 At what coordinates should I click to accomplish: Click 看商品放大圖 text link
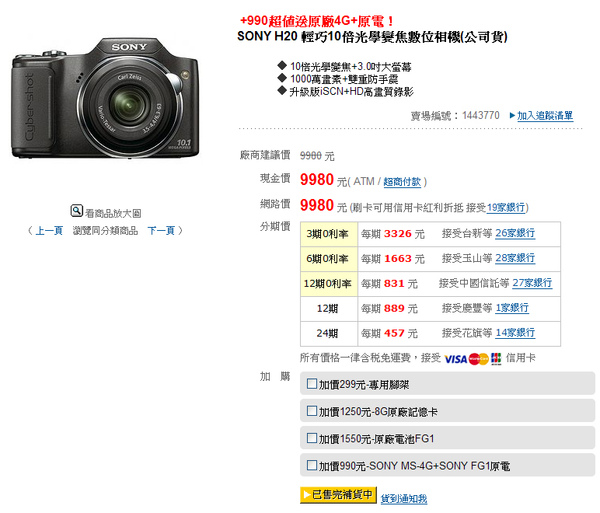[x=113, y=213]
